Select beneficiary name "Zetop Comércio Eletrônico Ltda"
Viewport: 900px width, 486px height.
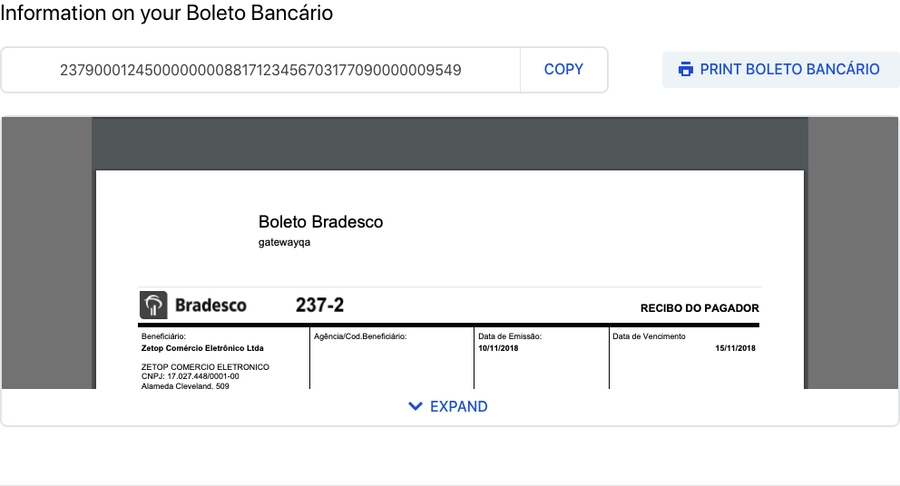click(203, 348)
